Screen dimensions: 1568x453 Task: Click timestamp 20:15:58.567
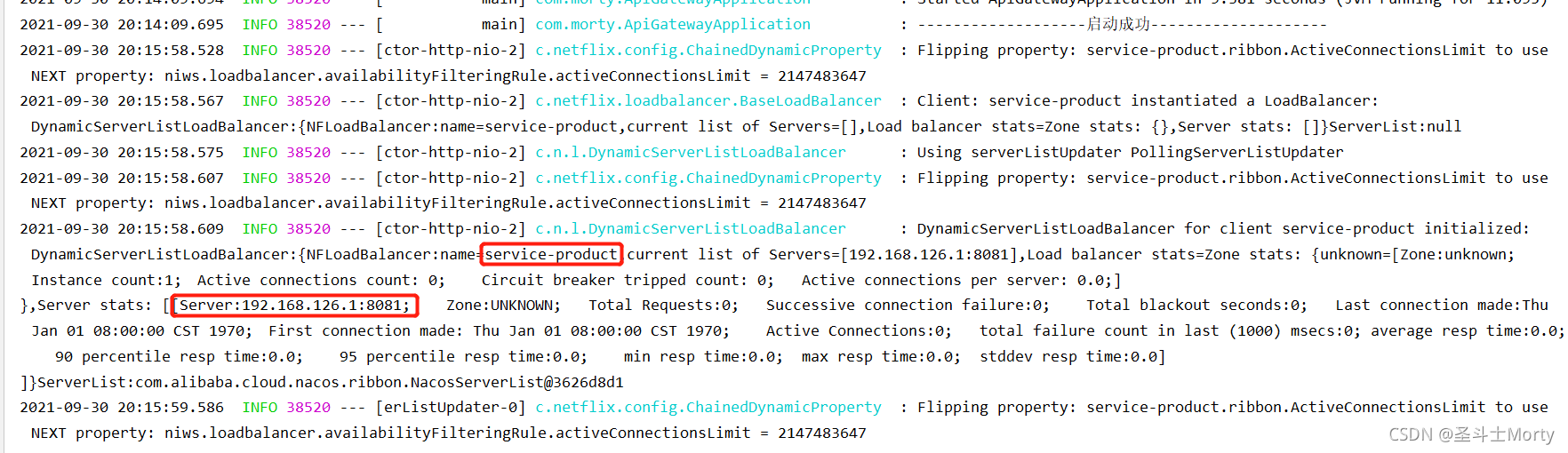(171, 101)
